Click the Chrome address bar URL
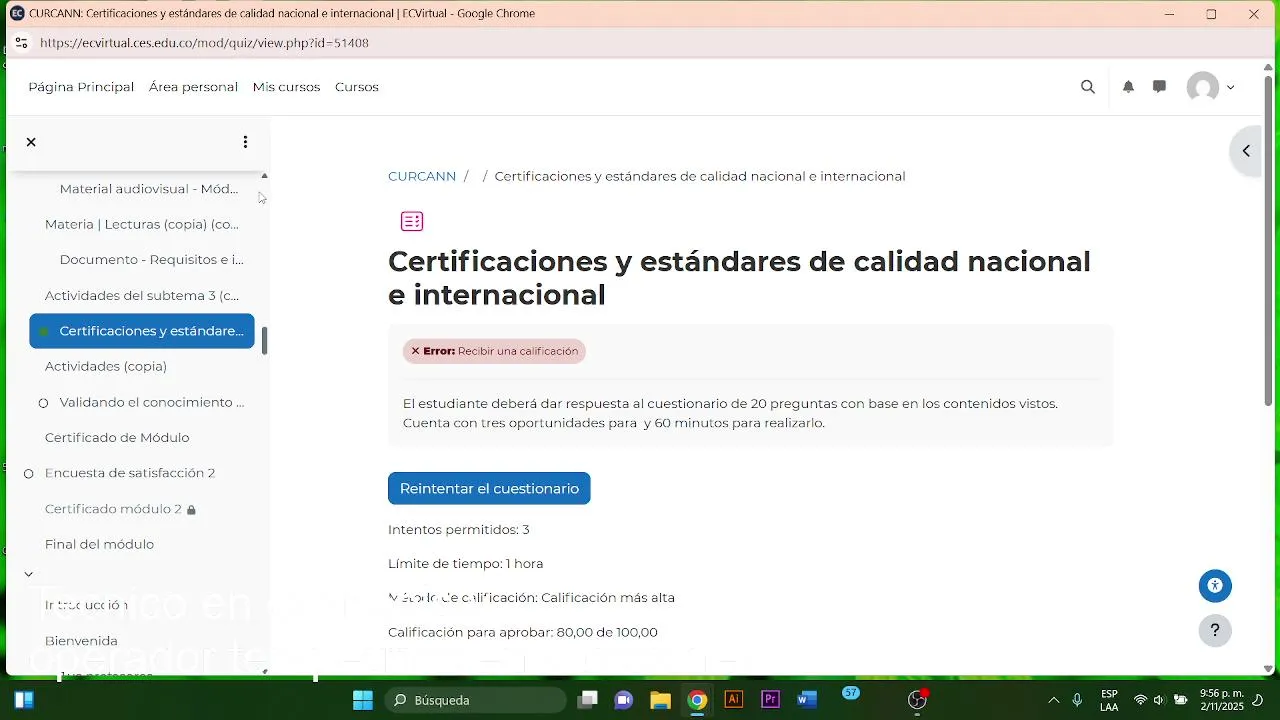Viewport: 1280px width, 720px height. [204, 43]
